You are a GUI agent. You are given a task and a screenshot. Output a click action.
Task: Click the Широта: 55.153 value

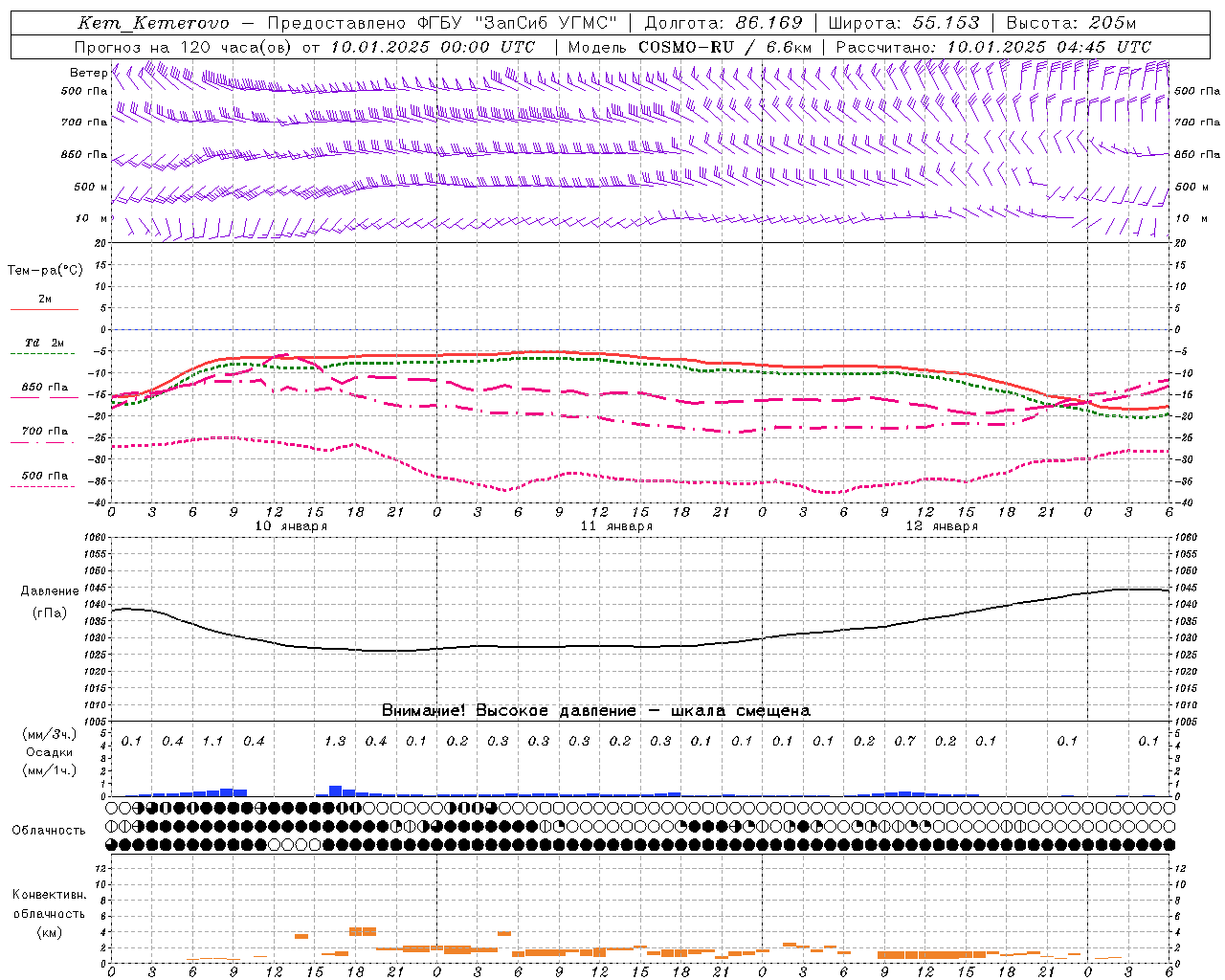point(903,23)
